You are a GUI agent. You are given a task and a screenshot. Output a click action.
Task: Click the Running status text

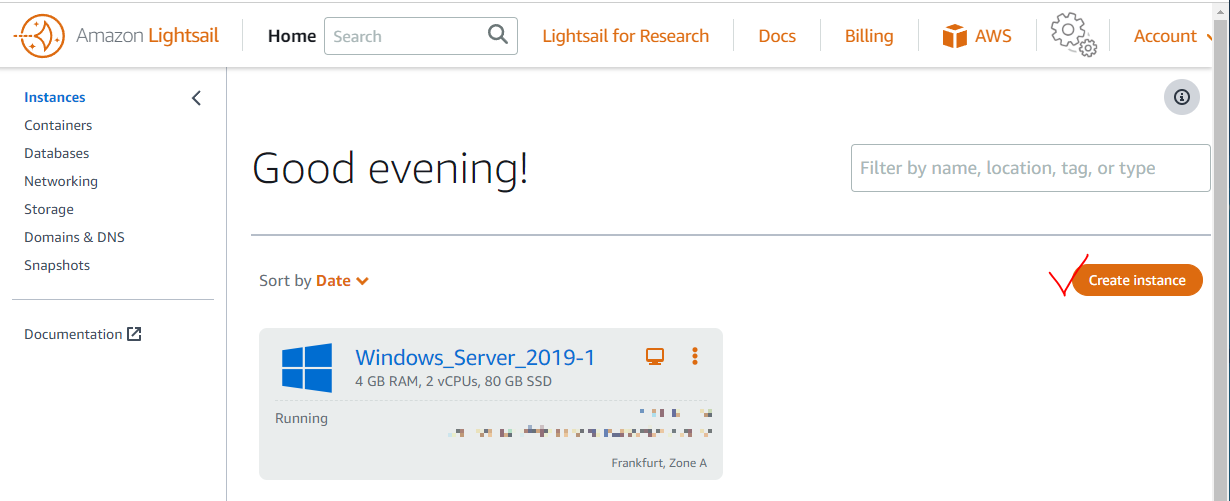click(x=301, y=418)
